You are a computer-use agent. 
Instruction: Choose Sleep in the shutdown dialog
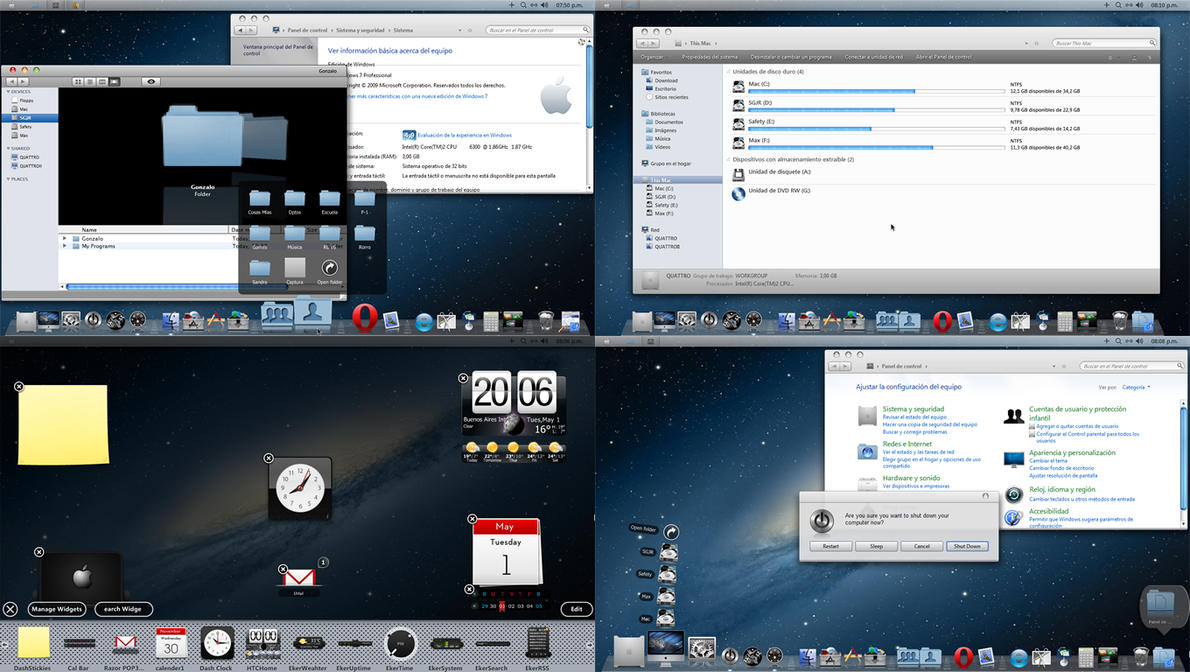pyautogui.click(x=876, y=546)
